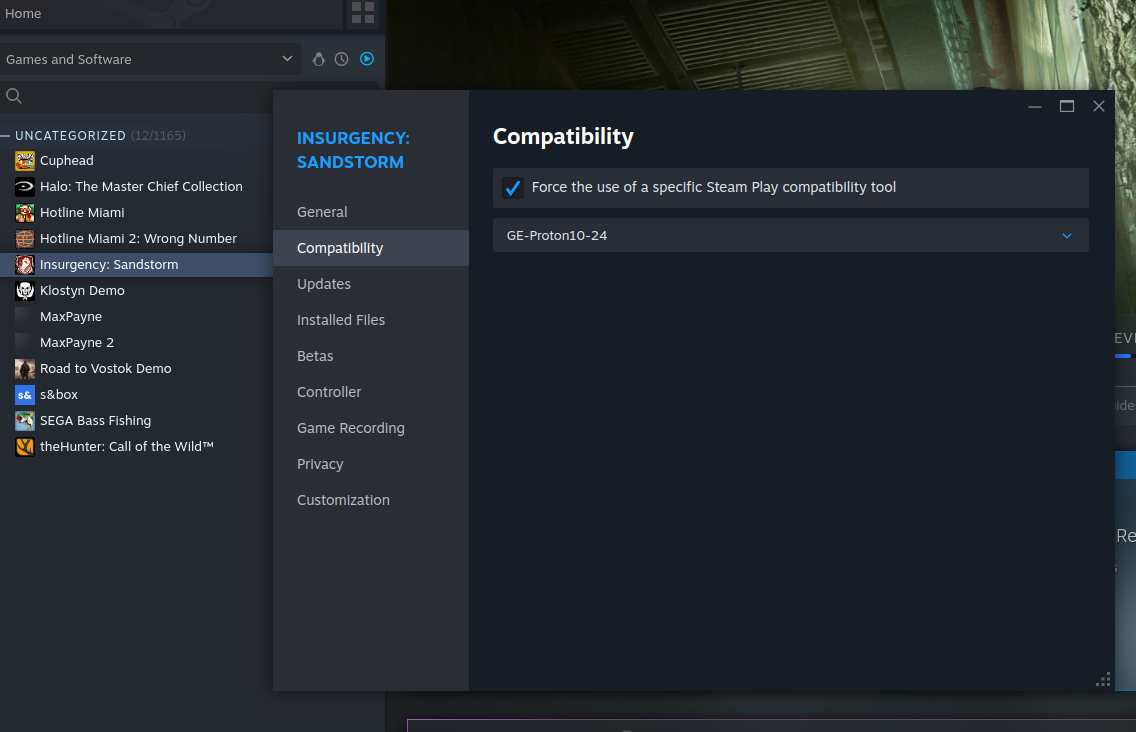The width and height of the screenshot is (1136, 732).
Task: Click the SEGA Bass Fishing icon
Action: coord(25,421)
